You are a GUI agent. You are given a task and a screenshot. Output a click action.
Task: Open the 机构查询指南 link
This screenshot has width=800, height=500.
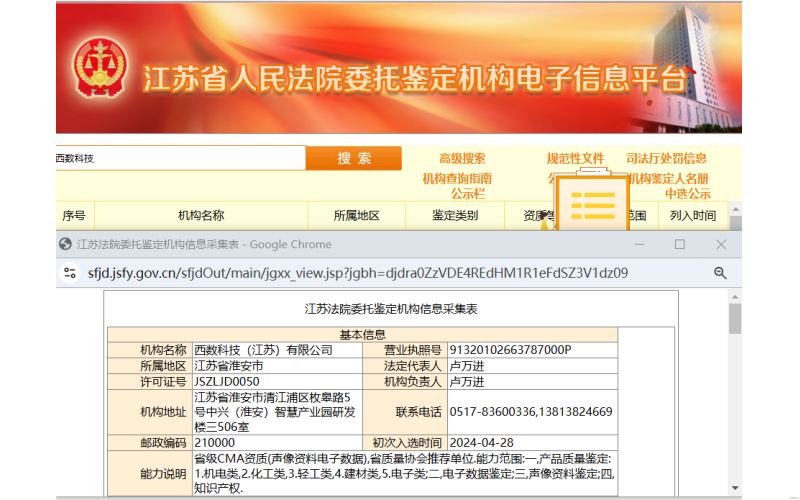pyautogui.click(x=457, y=178)
